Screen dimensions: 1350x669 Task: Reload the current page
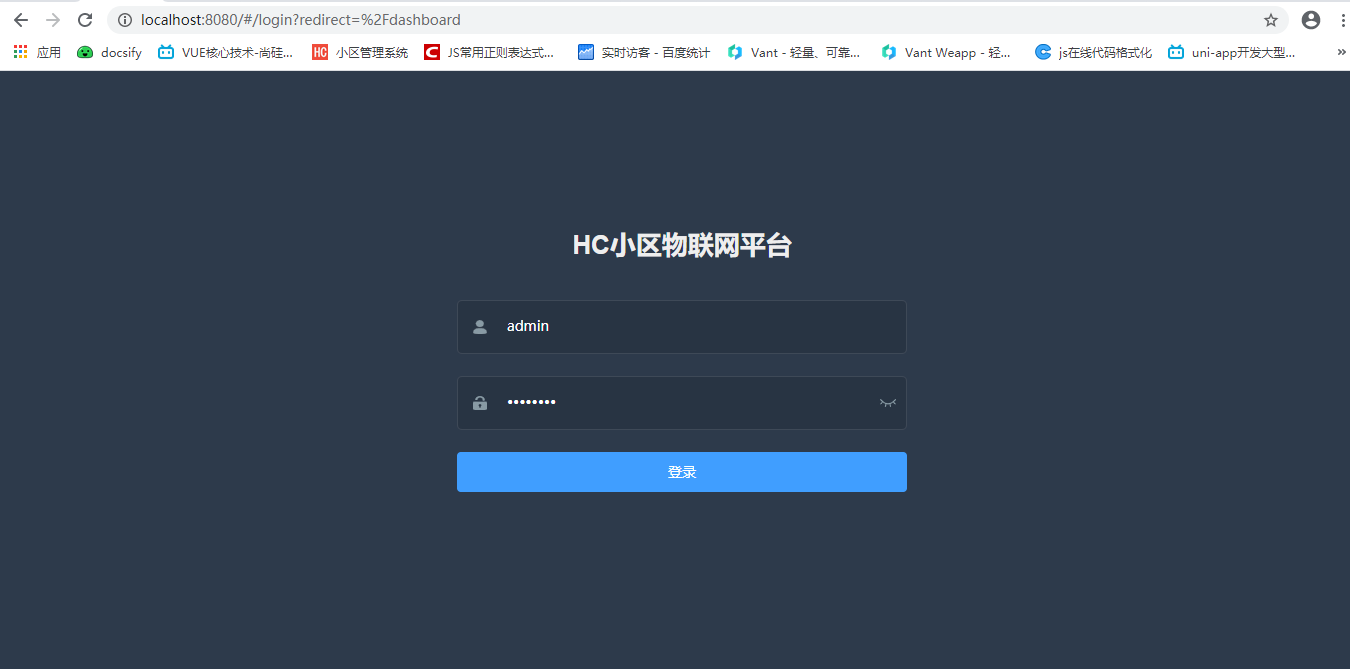pyautogui.click(x=85, y=20)
